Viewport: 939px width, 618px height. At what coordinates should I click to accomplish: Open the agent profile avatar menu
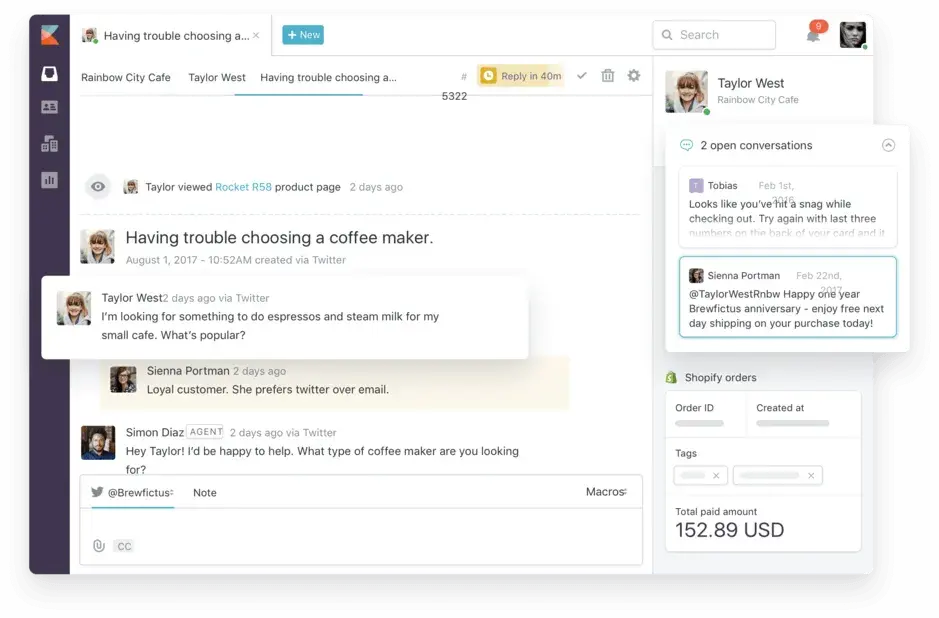point(852,35)
